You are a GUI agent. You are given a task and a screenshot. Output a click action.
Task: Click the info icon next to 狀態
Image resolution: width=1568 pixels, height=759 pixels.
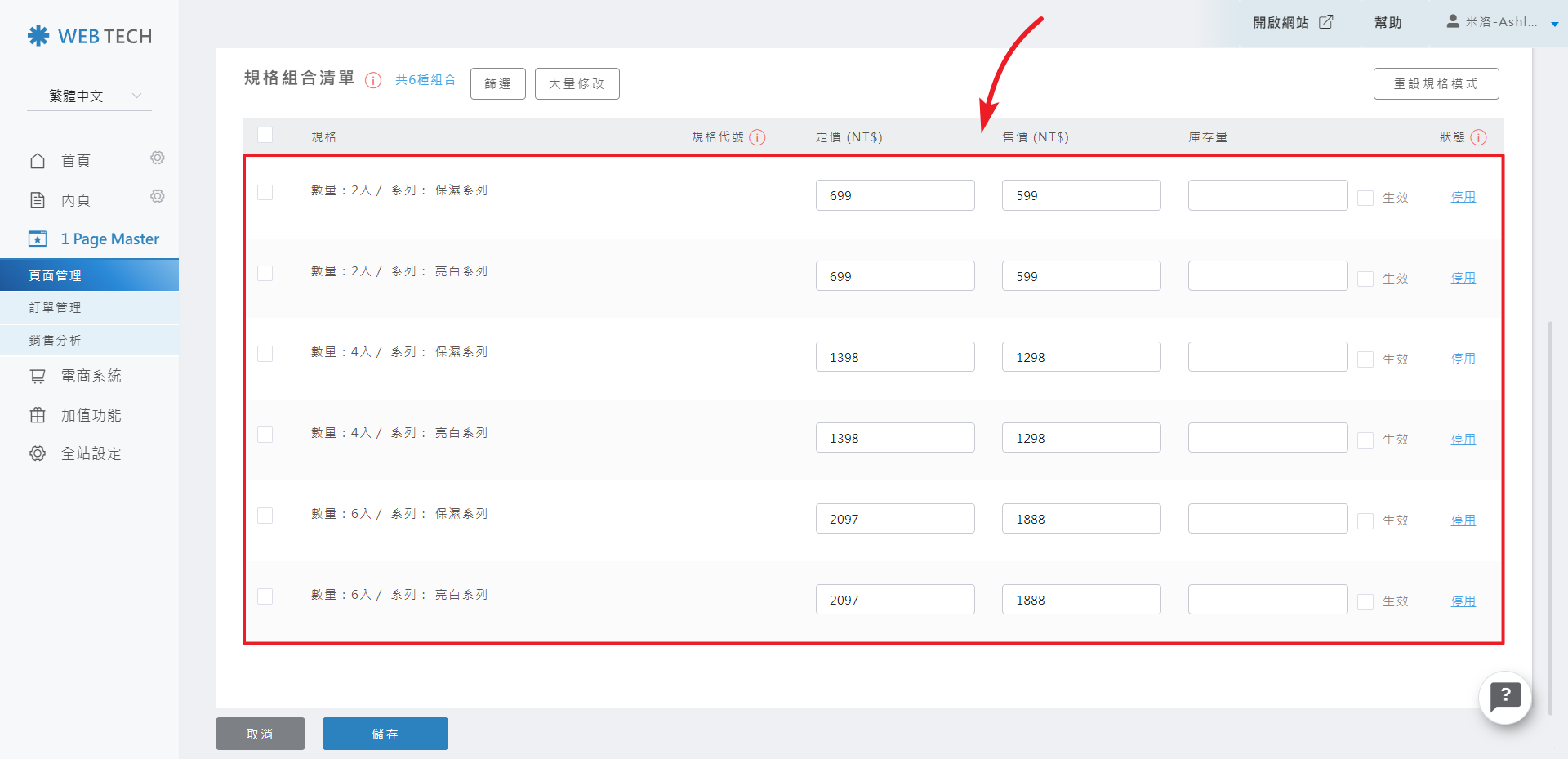[x=1478, y=137]
